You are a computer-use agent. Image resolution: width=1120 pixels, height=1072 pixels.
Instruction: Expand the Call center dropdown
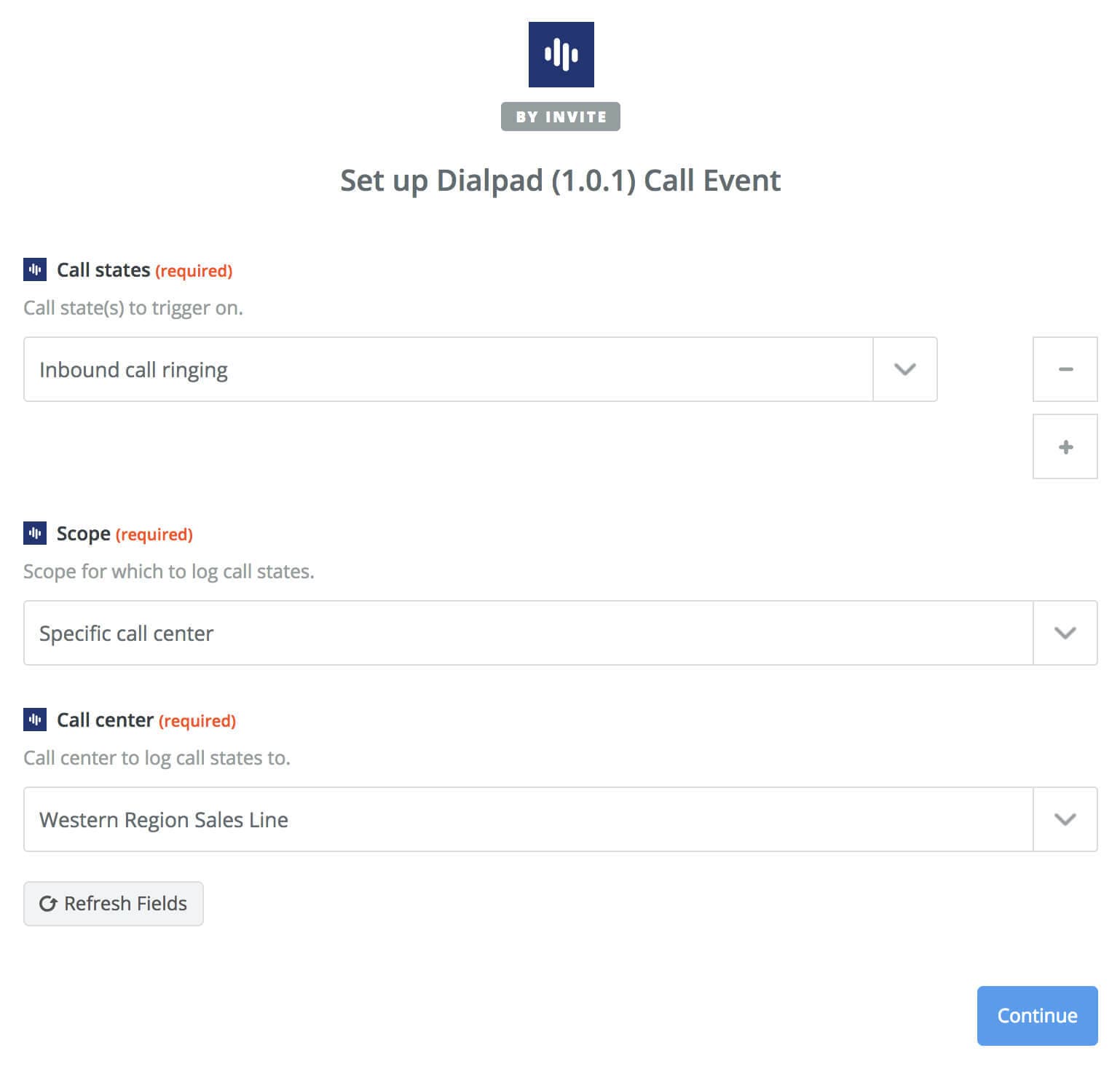(x=1064, y=819)
